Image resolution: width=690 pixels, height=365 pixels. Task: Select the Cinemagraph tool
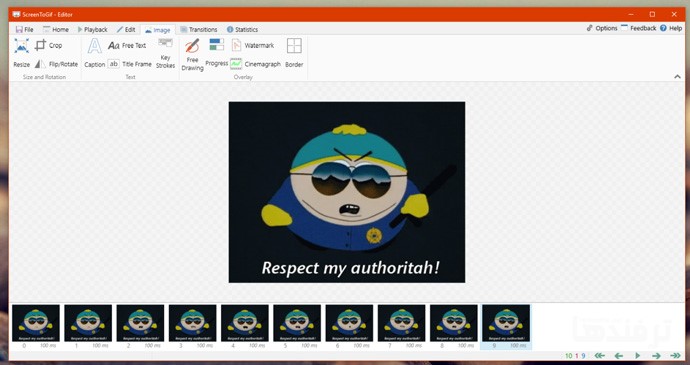(255, 64)
